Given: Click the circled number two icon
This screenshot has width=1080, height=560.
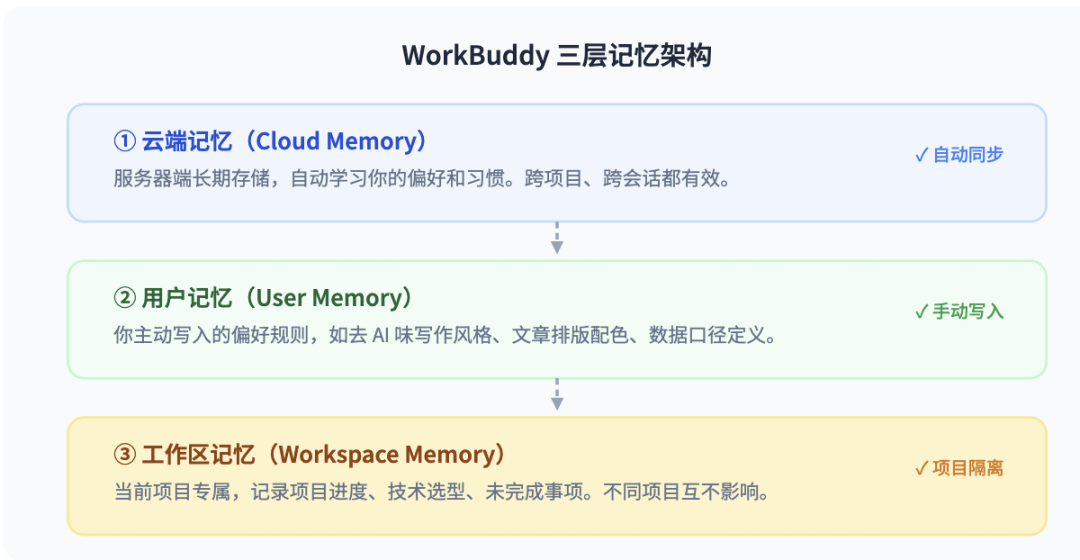Looking at the screenshot, I should tap(125, 298).
